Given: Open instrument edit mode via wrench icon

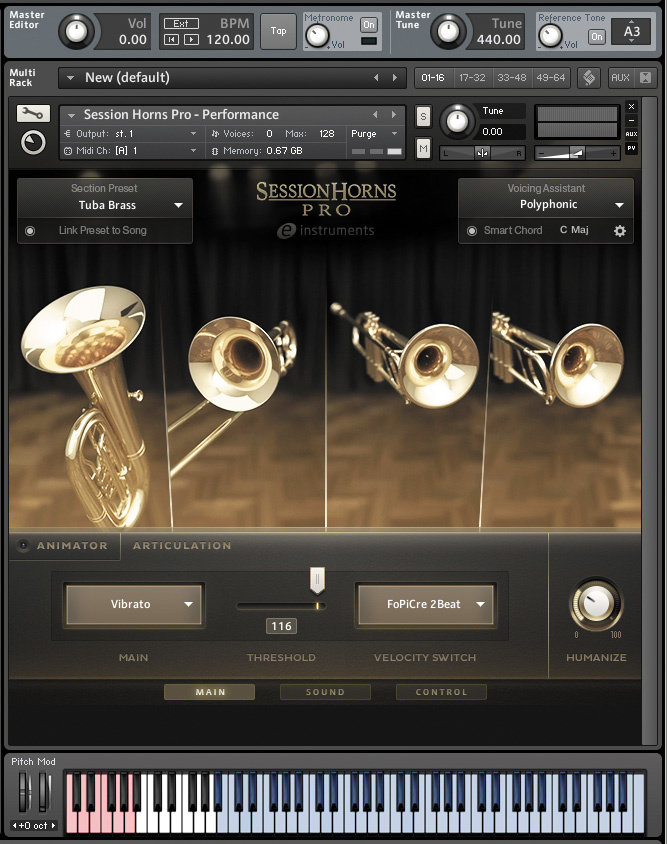Looking at the screenshot, I should tap(33, 114).
